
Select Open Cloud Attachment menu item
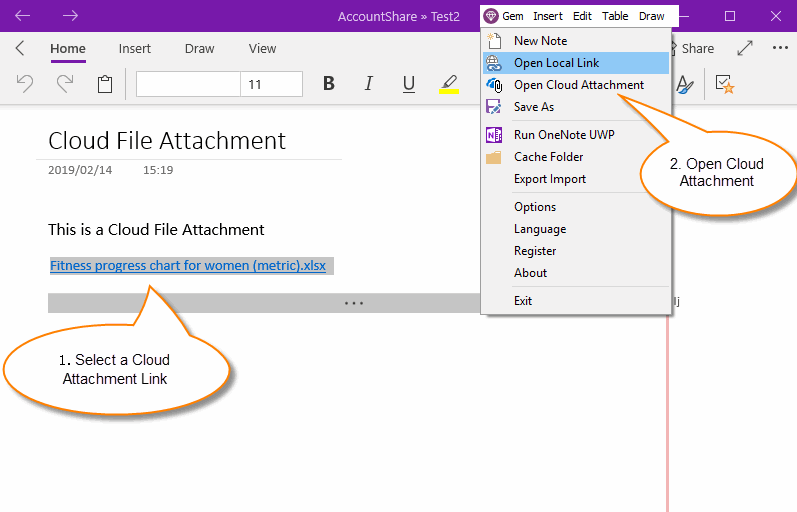click(x=578, y=85)
